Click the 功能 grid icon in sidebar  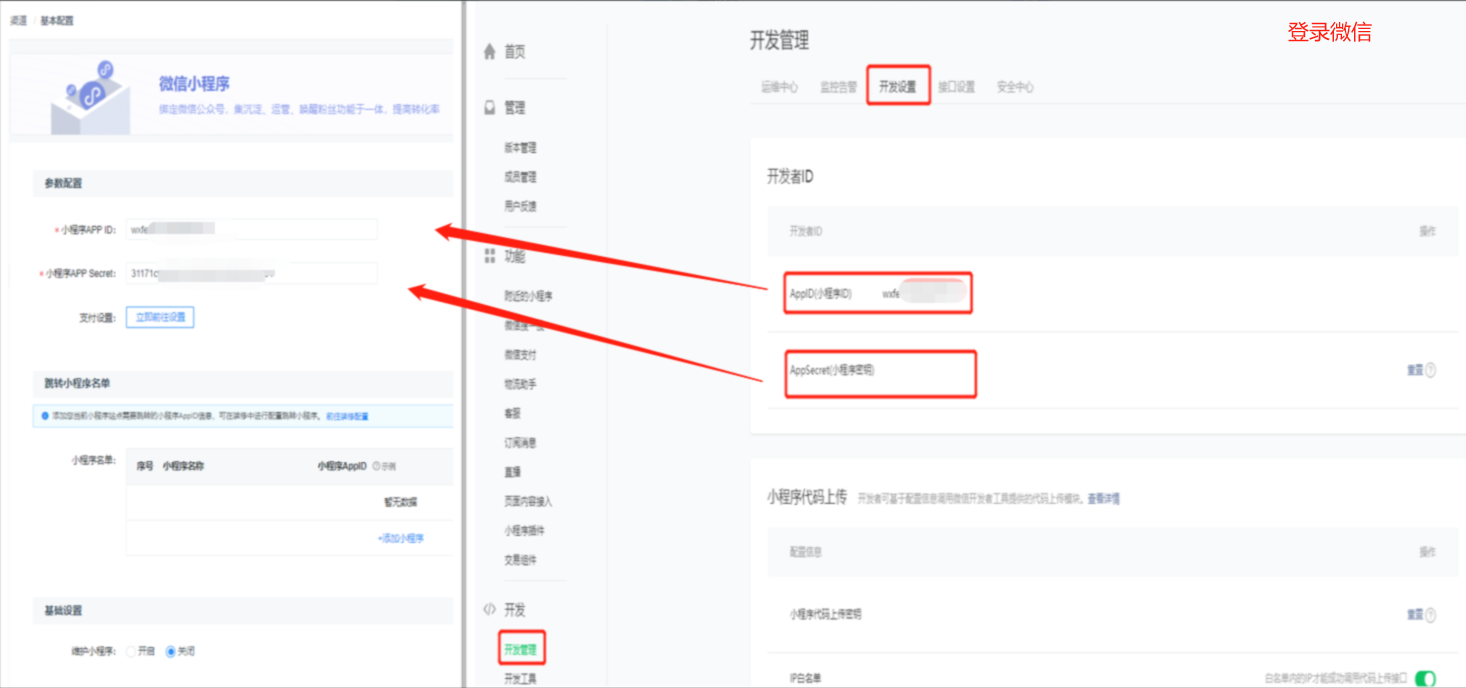point(489,257)
